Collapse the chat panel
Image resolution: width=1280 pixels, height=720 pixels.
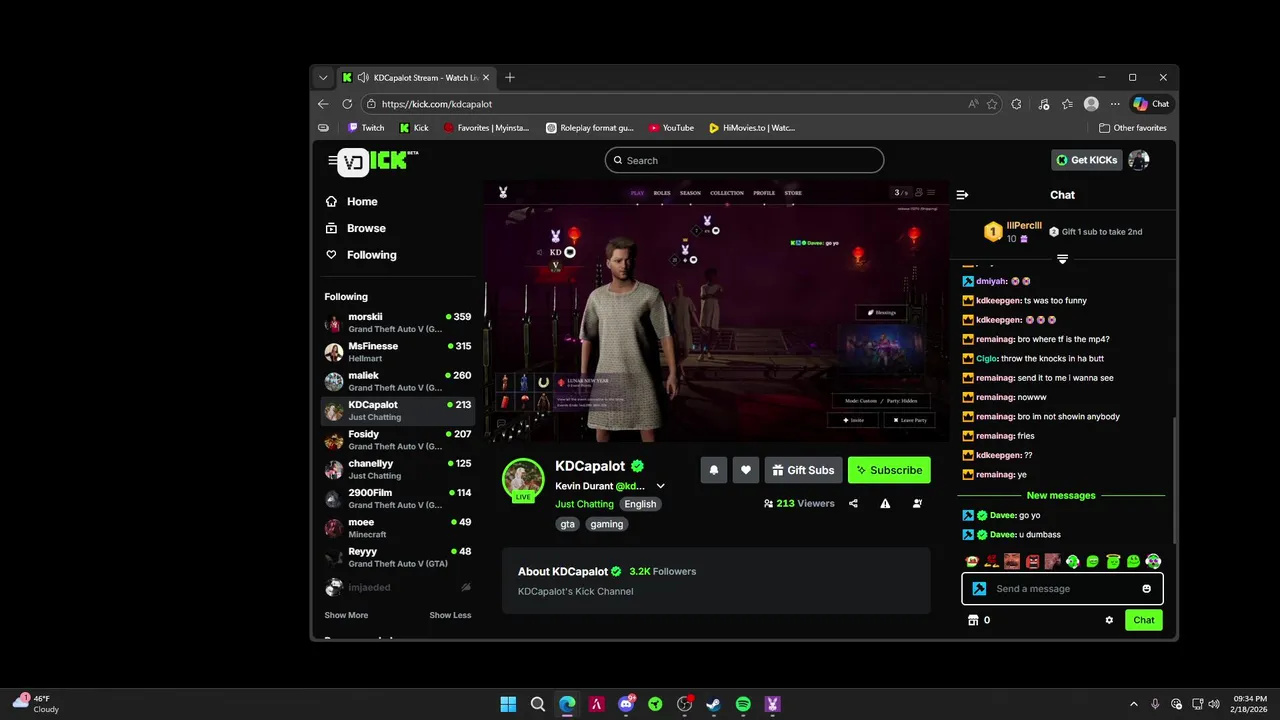962,195
